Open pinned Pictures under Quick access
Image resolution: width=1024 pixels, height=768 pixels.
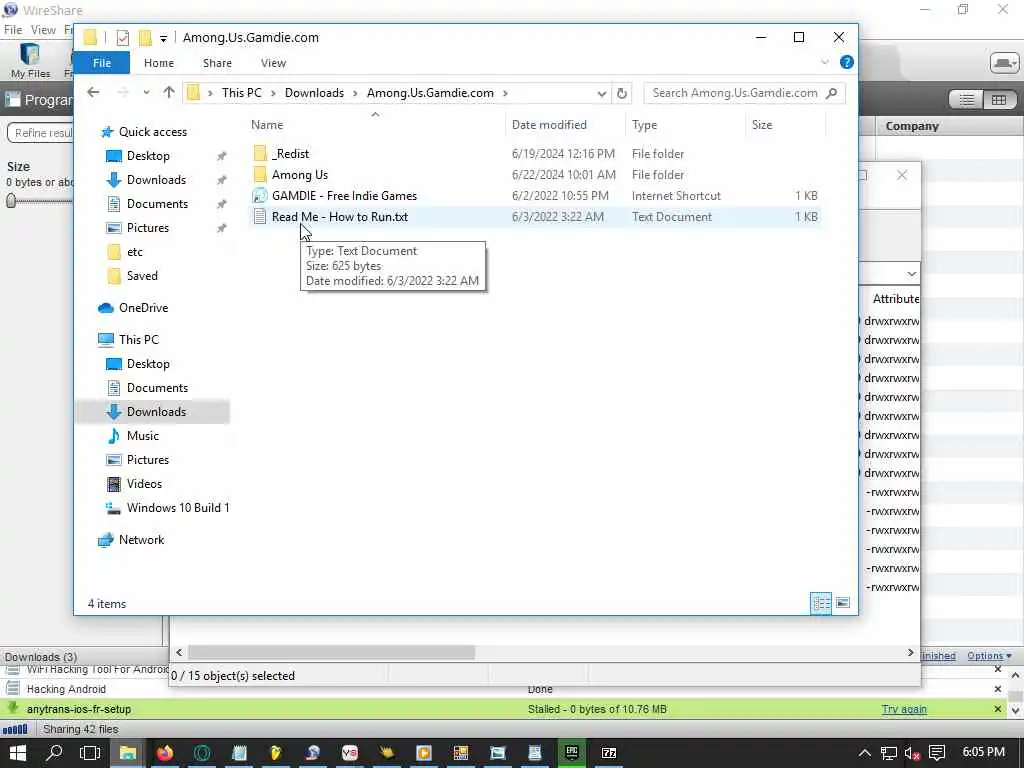[x=148, y=227]
